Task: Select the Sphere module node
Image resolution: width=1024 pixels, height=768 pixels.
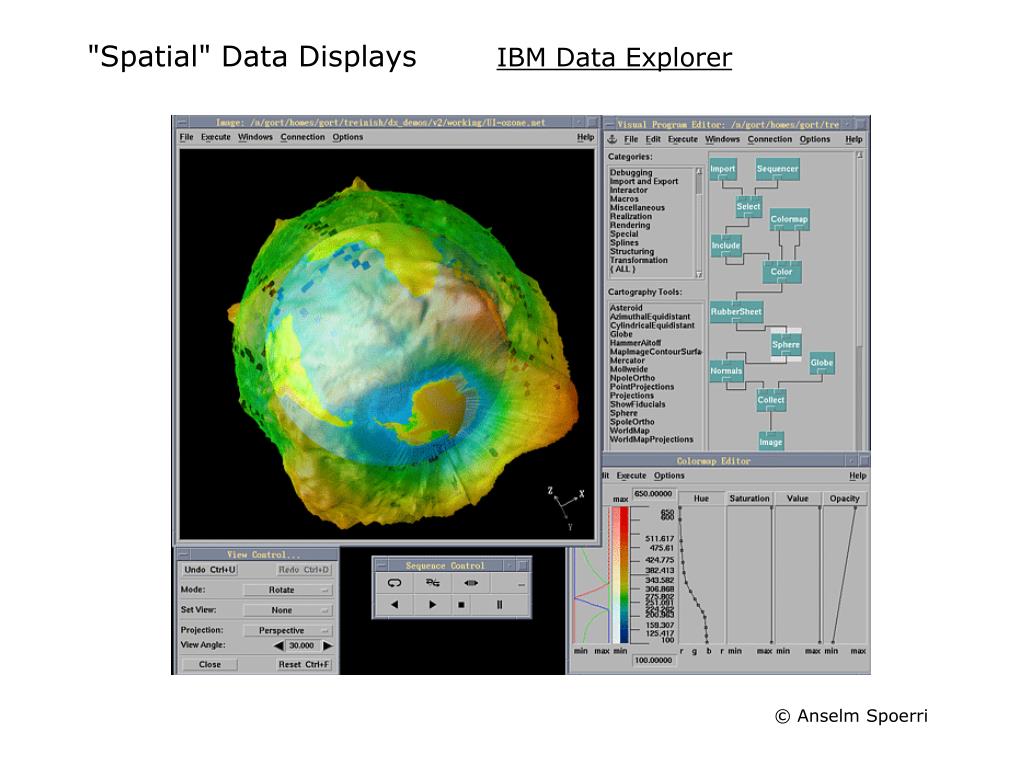Action: 786,345
